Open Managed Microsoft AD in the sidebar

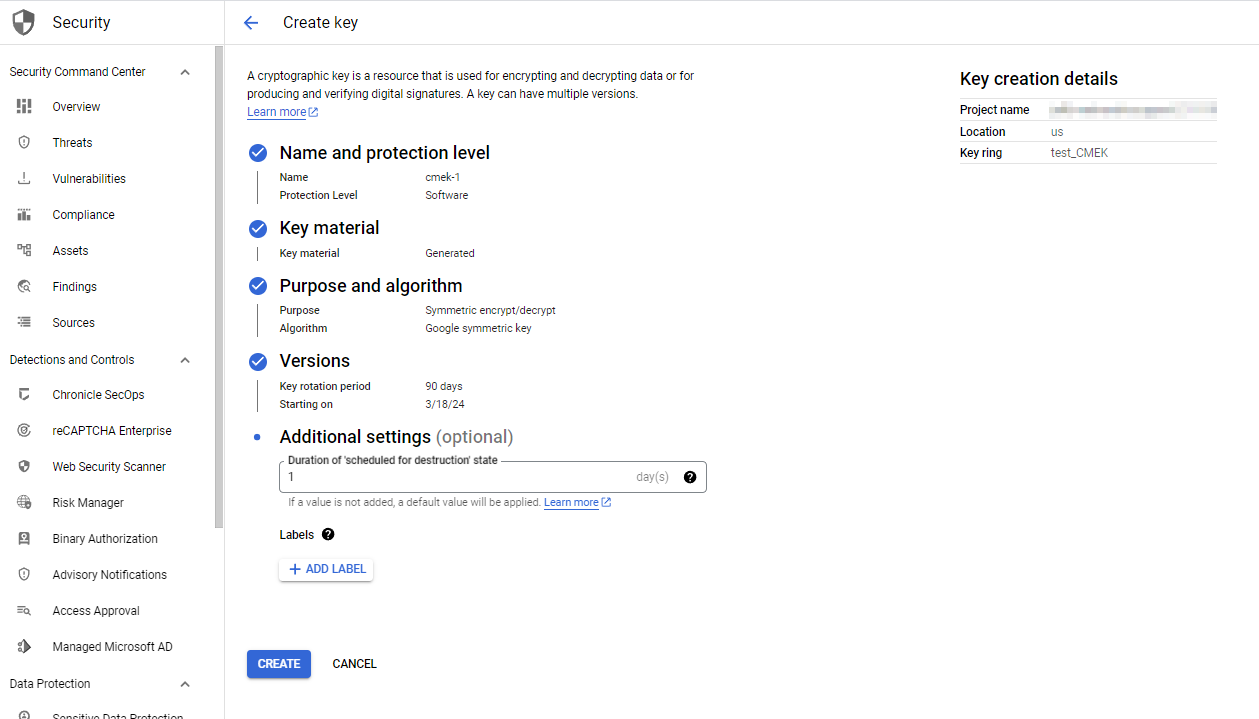click(x=113, y=647)
